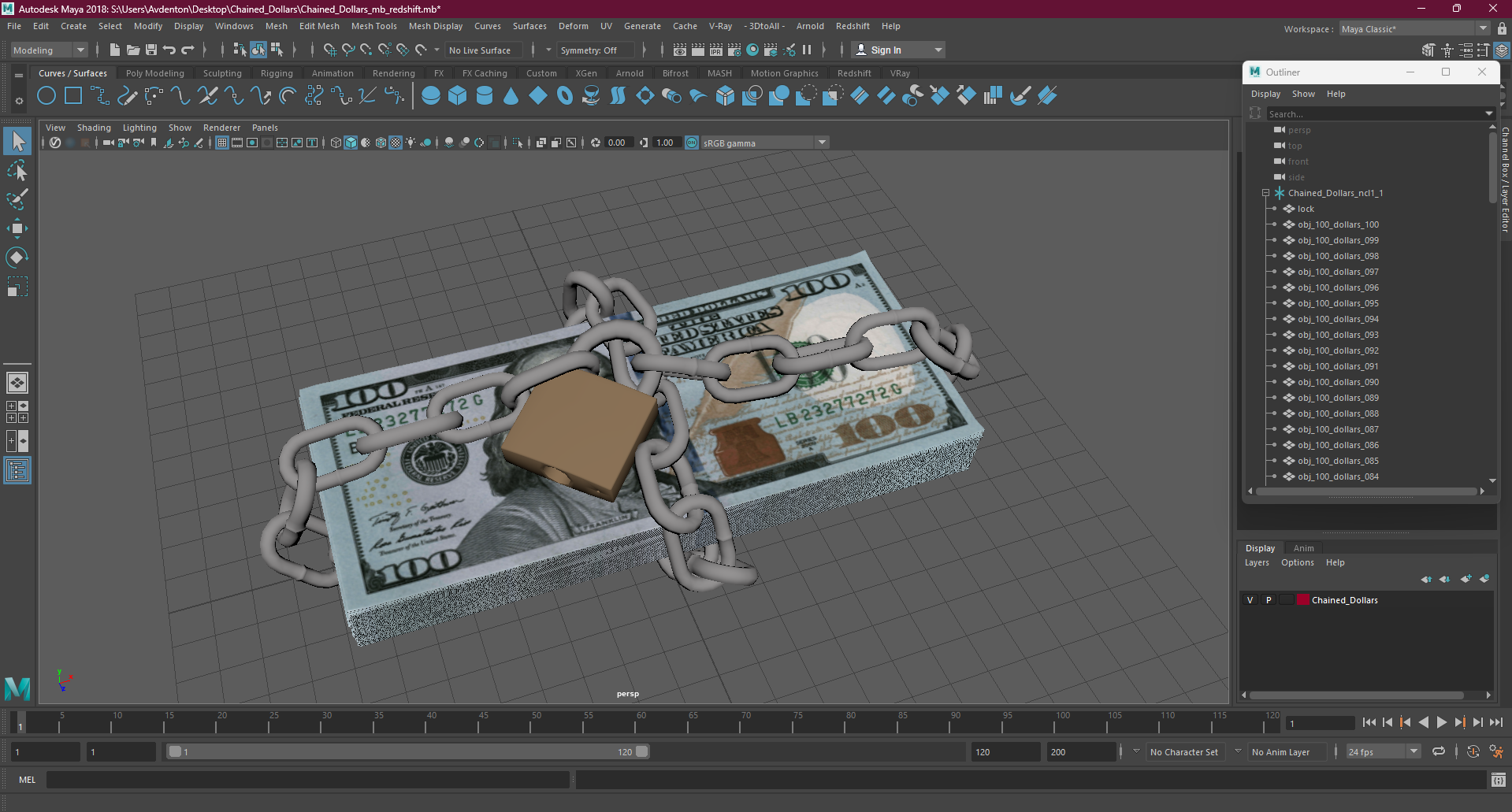The height and width of the screenshot is (812, 1512).
Task: Choose the Move tool in the toolbox
Action: tap(17, 228)
